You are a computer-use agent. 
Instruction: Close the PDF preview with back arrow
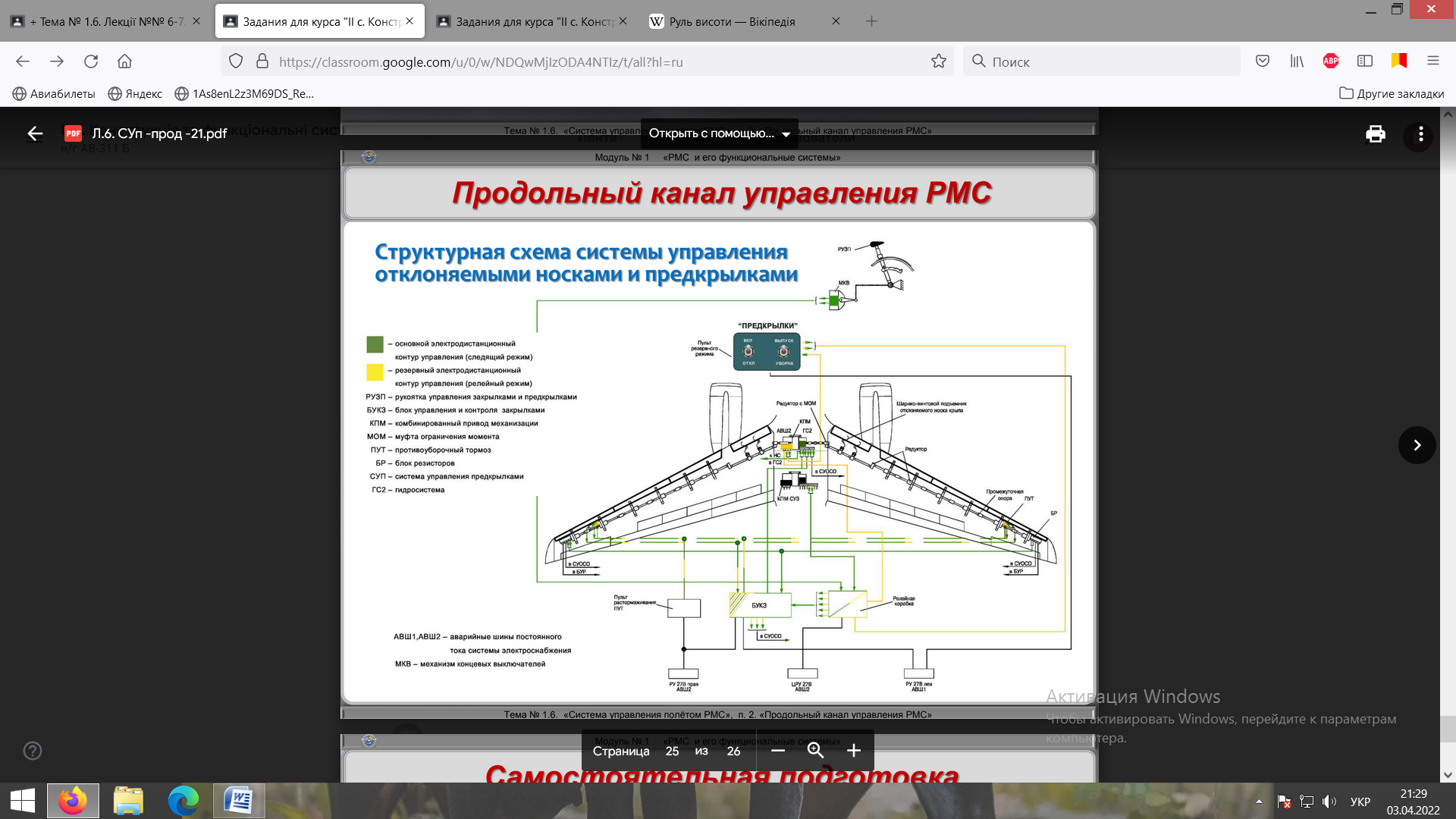[x=35, y=134]
